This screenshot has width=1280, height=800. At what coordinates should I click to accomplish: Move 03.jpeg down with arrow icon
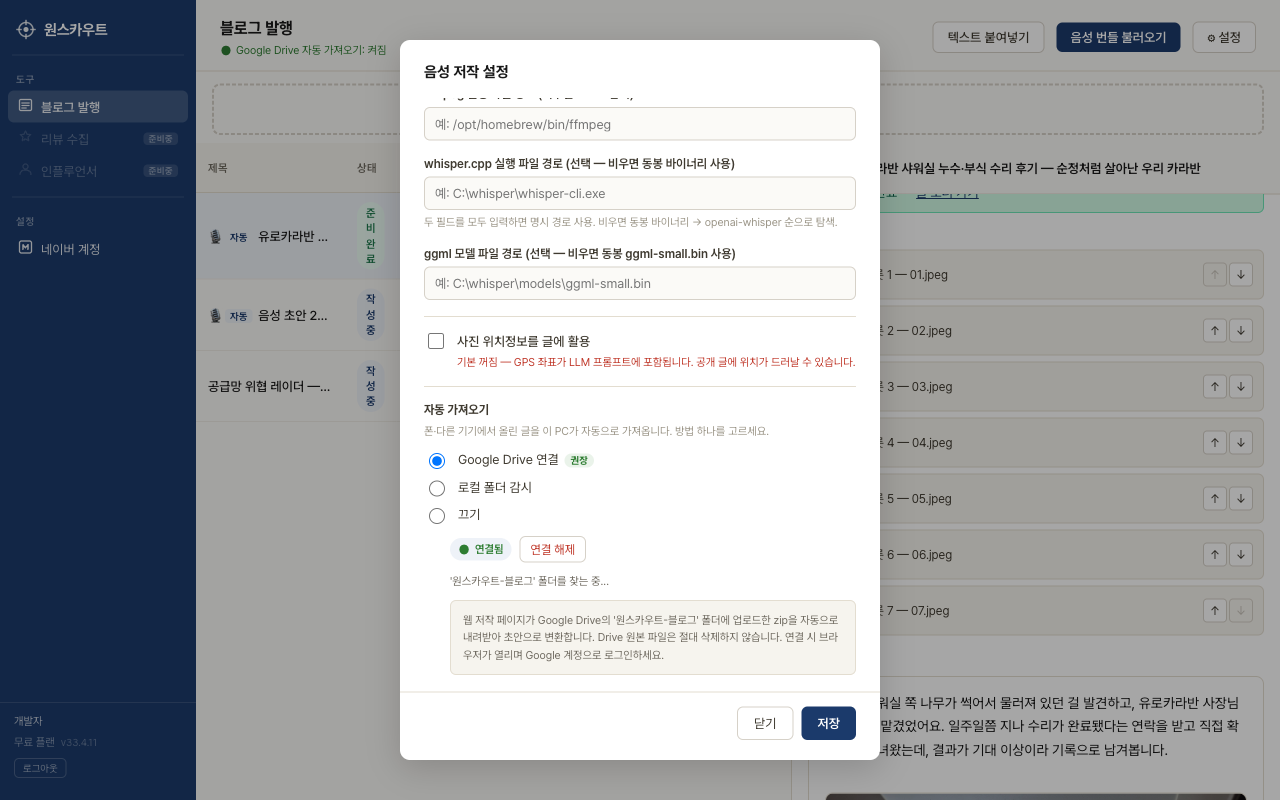[1241, 387]
